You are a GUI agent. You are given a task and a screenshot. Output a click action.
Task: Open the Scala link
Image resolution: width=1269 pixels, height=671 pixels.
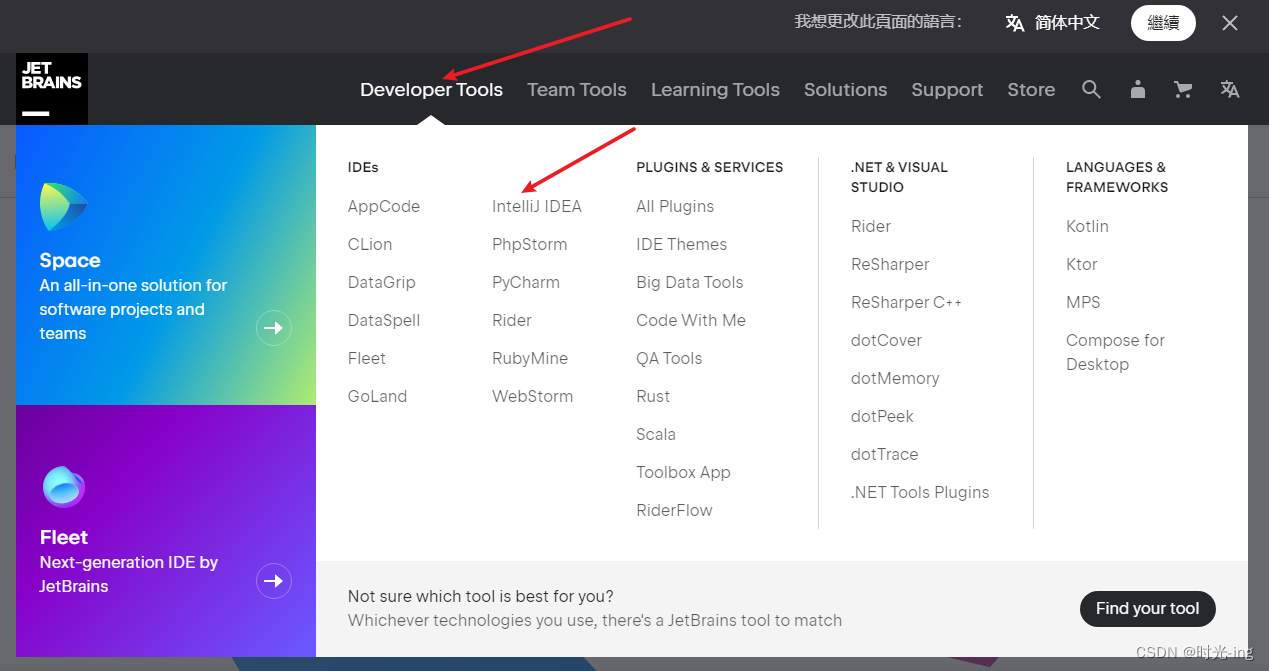click(x=656, y=434)
